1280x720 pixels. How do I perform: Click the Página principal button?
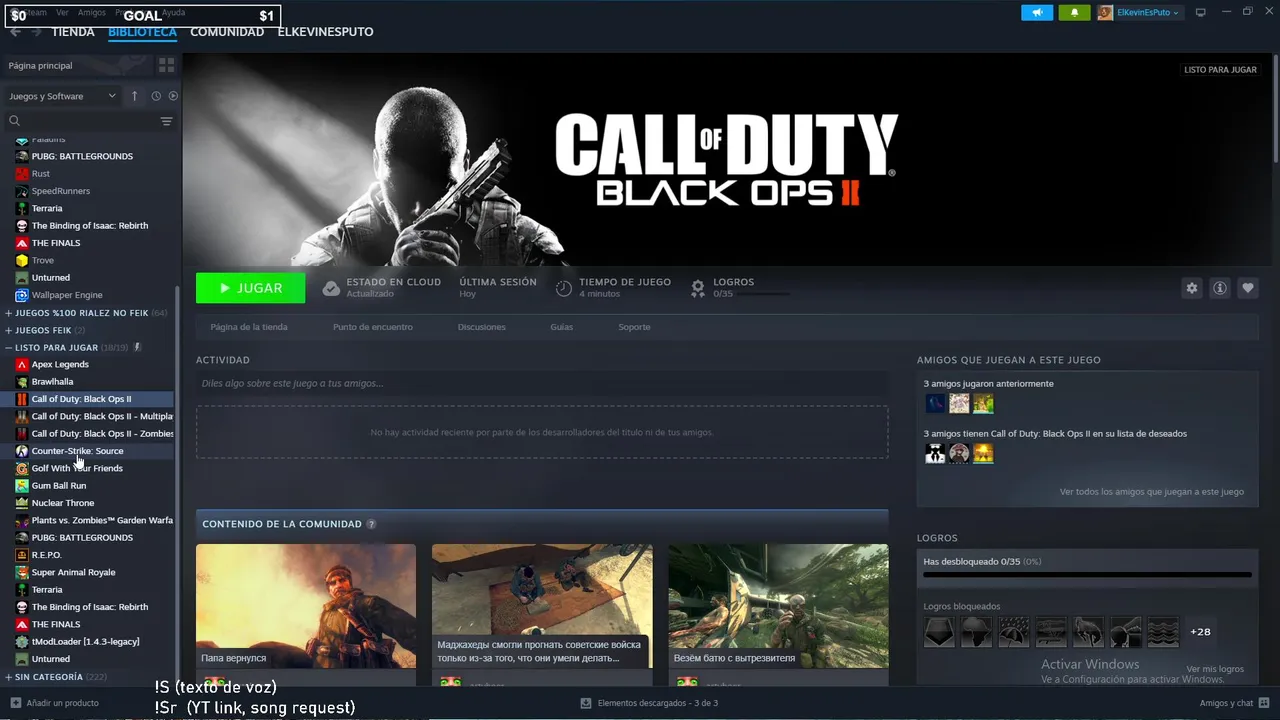coord(78,65)
